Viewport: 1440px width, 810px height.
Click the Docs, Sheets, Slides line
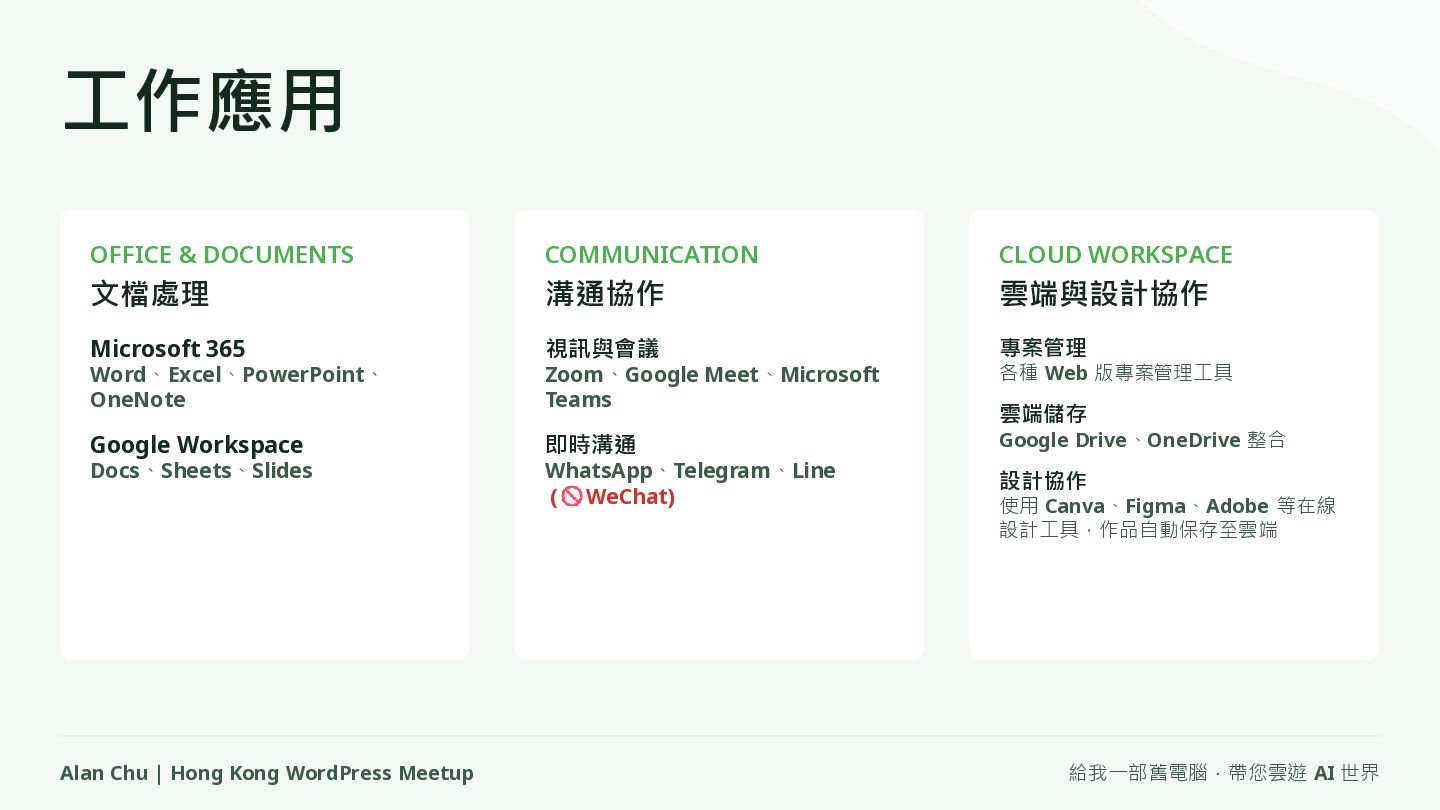201,471
